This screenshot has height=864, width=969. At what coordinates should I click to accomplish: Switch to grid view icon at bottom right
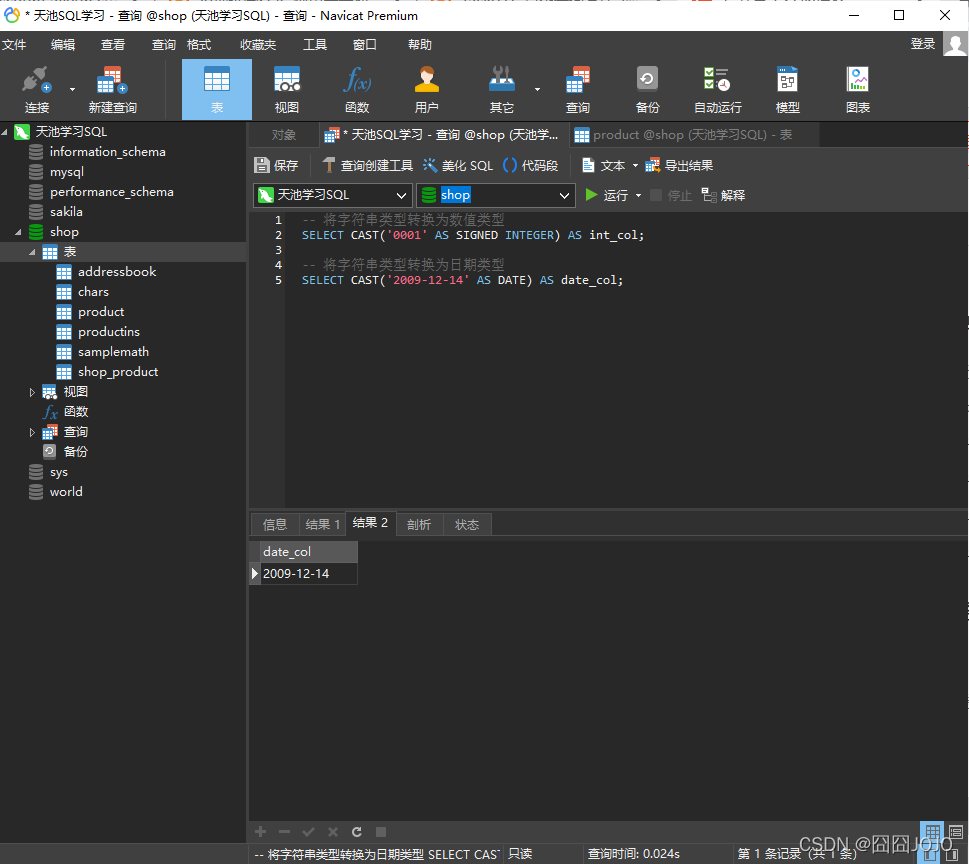933,832
